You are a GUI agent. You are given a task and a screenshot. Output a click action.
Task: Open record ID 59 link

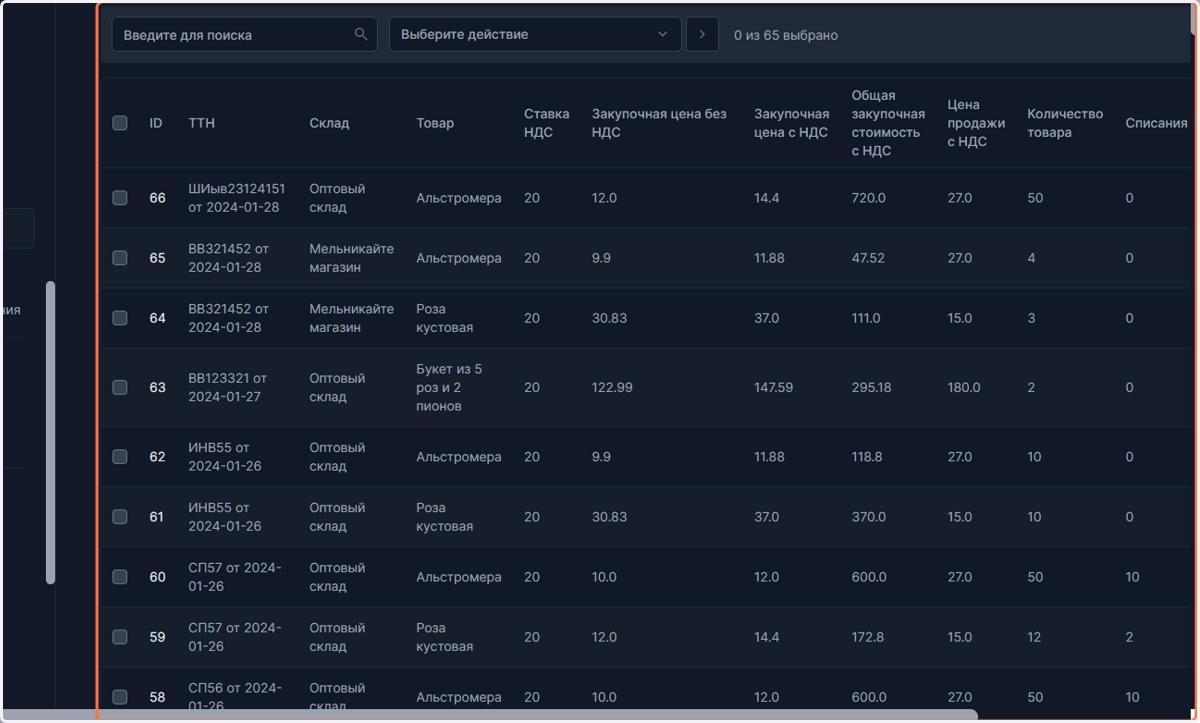coord(158,637)
